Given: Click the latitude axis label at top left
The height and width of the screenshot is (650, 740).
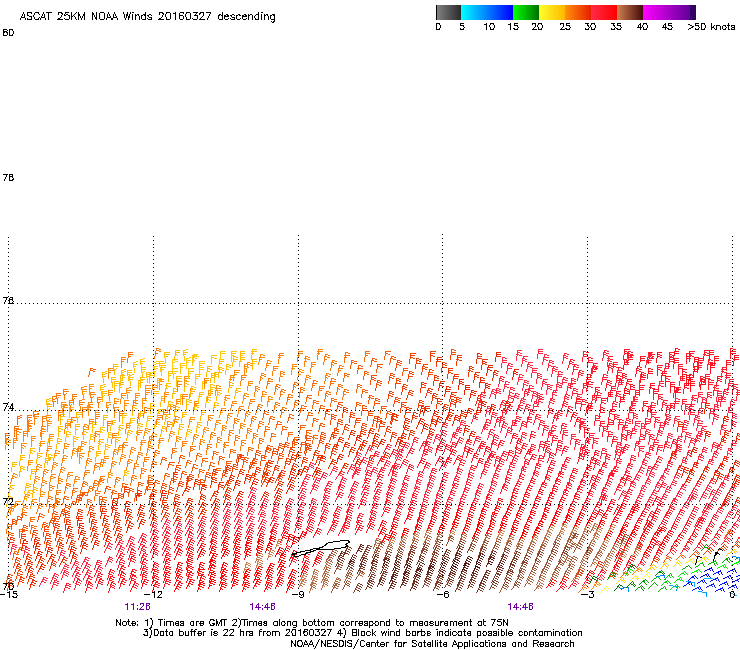Looking at the screenshot, I should coord(8,33).
